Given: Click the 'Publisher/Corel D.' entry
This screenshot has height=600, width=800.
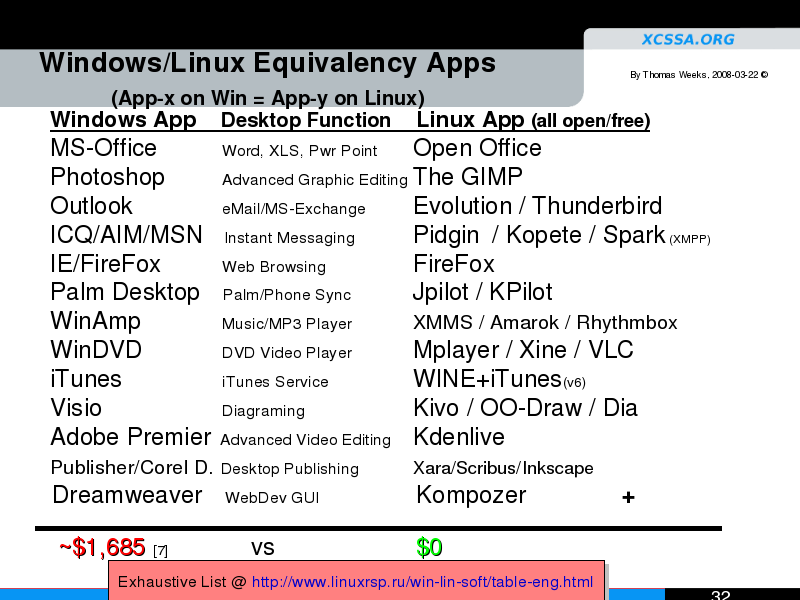Looking at the screenshot, I should [132, 467].
